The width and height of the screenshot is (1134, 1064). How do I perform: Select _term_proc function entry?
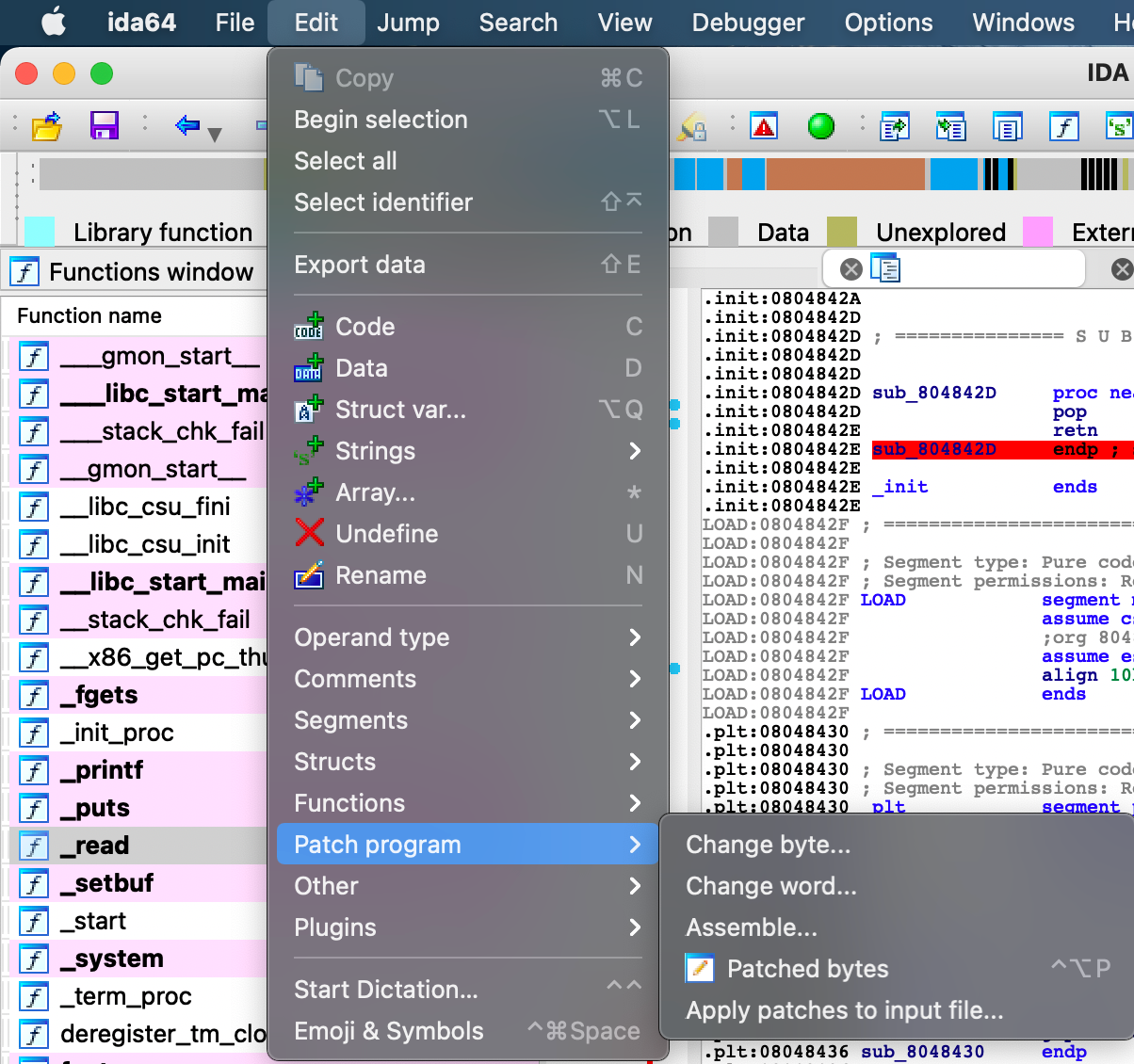(138, 996)
